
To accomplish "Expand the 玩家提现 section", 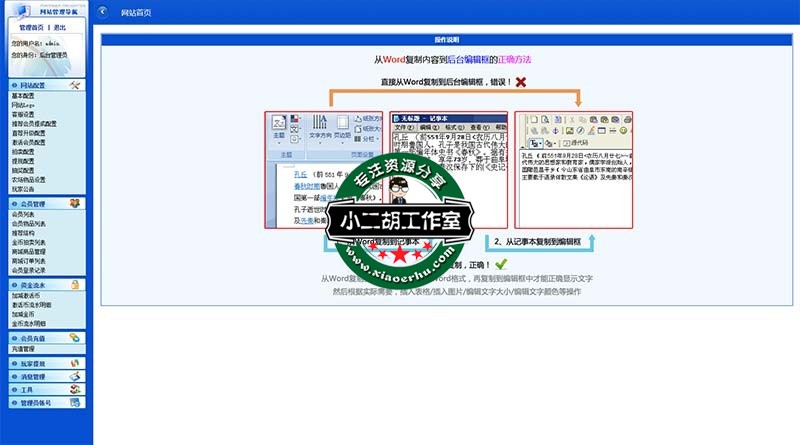I will 34,363.
